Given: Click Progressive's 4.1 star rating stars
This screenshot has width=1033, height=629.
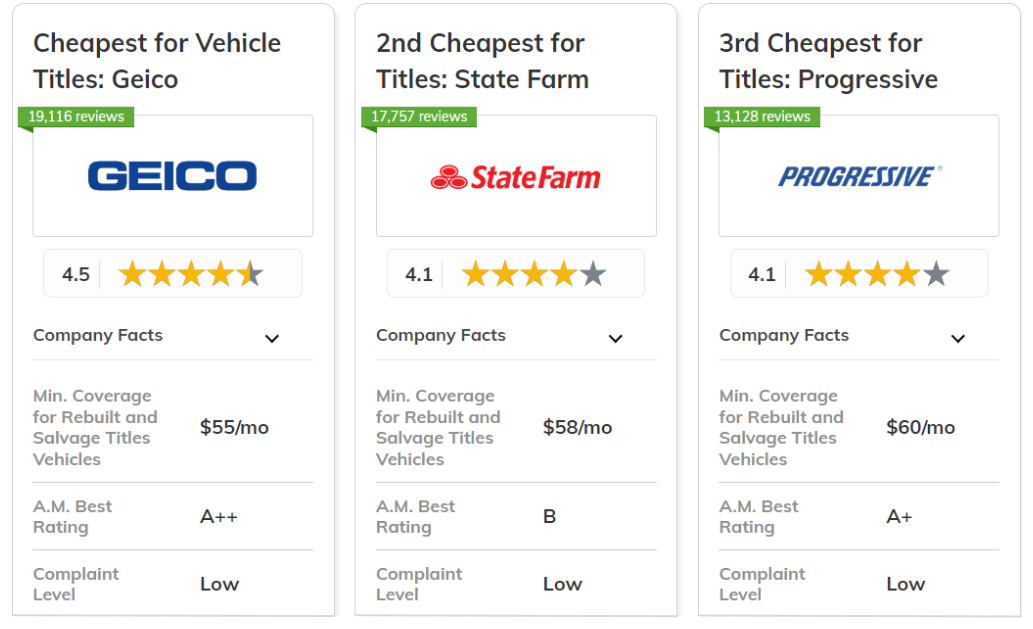Looking at the screenshot, I should 878,274.
